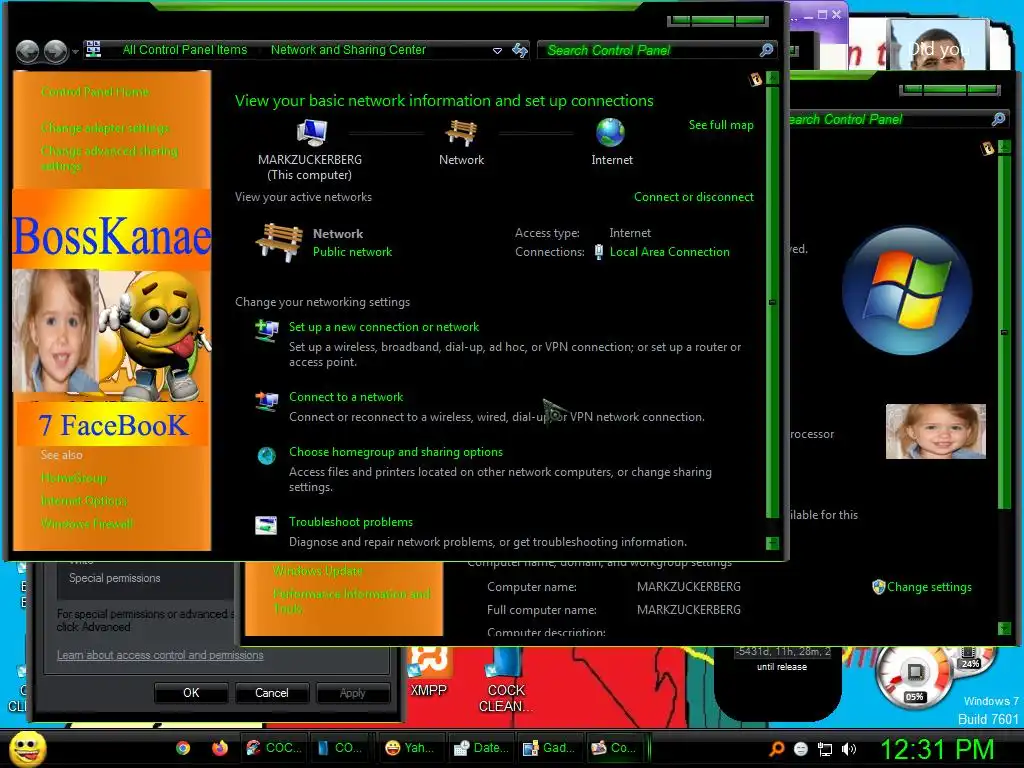1024x768 pixels.
Task: Launch Chrome from the taskbar
Action: coord(183,748)
